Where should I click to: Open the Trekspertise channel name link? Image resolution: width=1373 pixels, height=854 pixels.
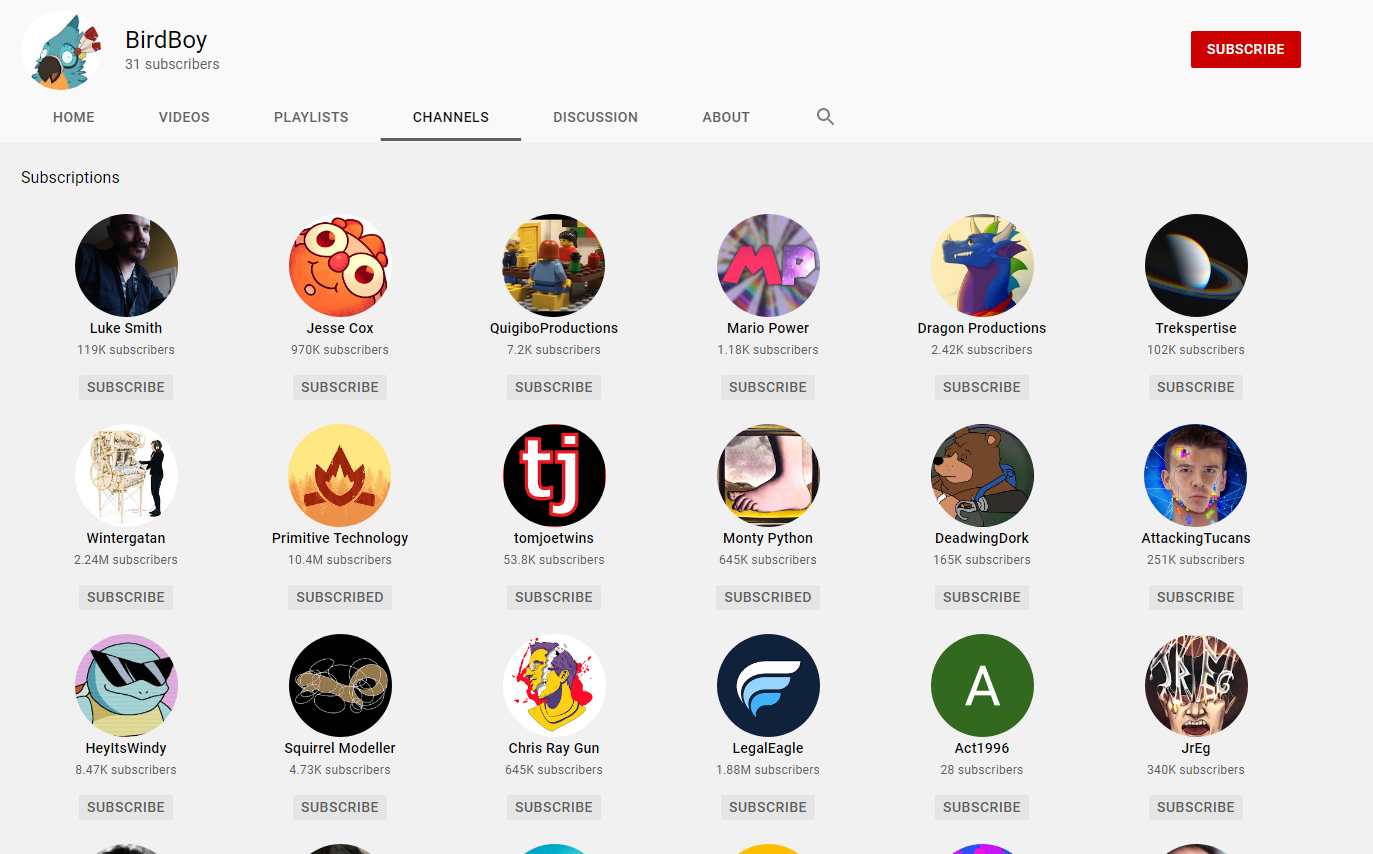tap(1196, 328)
